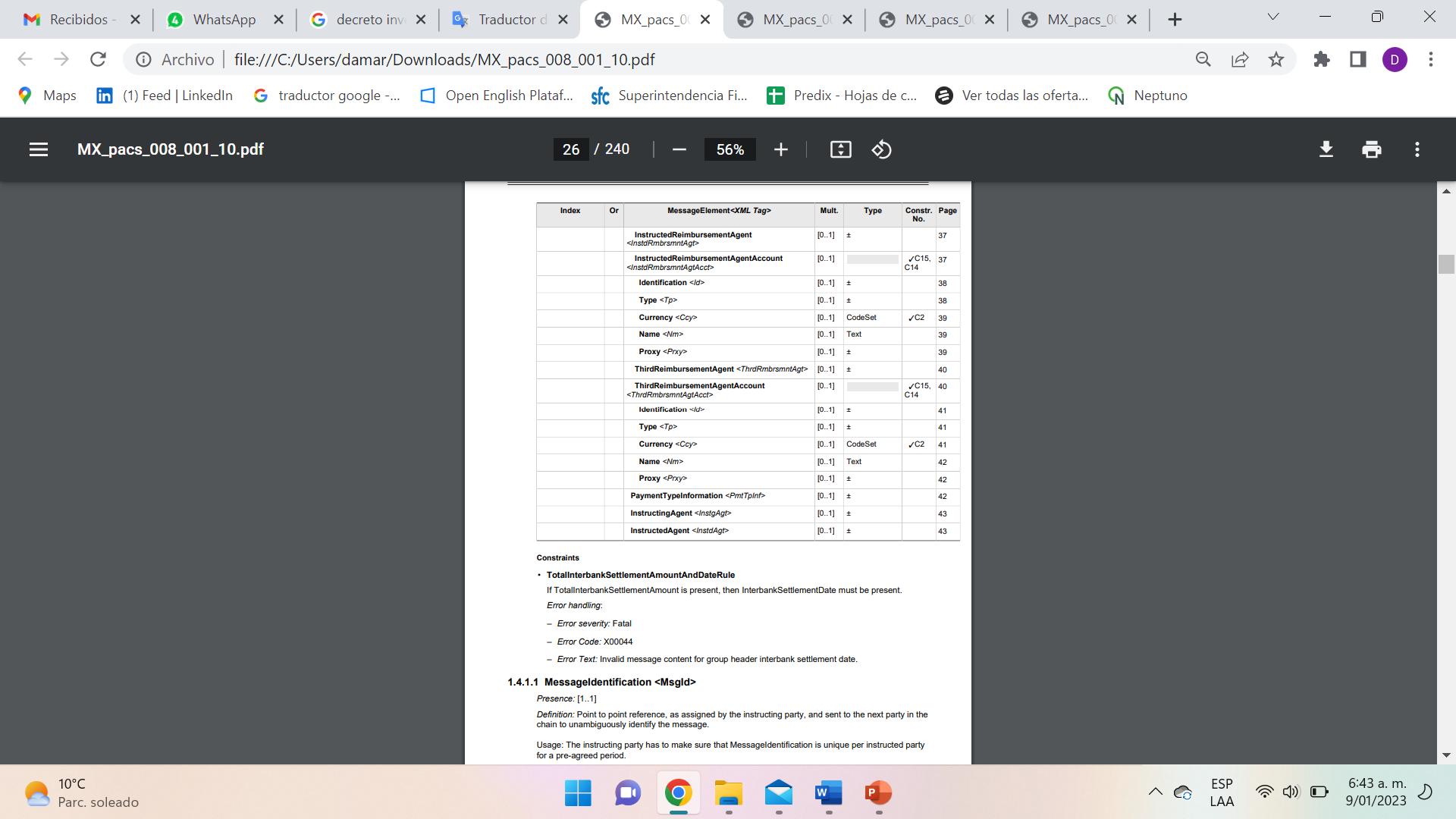Screen dimensions: 1456x819
Task: Click the page number input field
Action: 571,149
